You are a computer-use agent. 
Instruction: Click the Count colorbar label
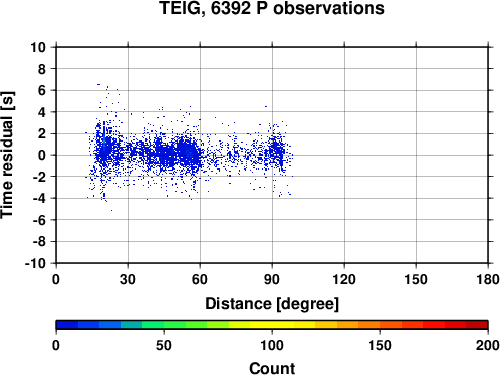pyautogui.click(x=272, y=368)
